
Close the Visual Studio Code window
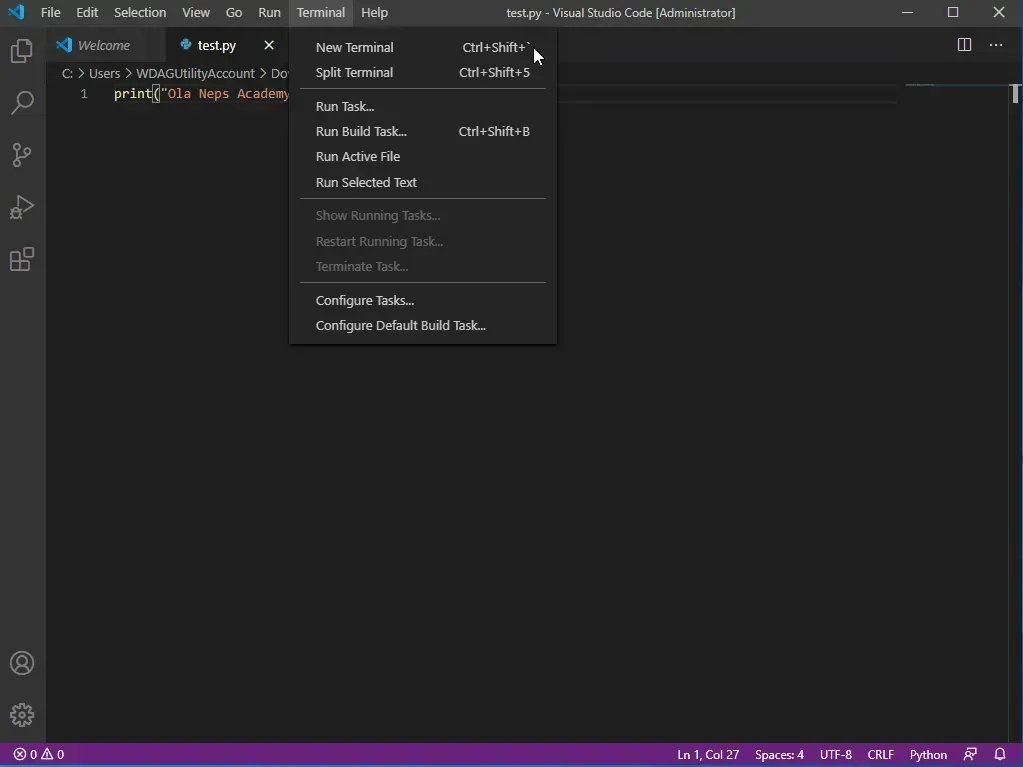pos(999,12)
